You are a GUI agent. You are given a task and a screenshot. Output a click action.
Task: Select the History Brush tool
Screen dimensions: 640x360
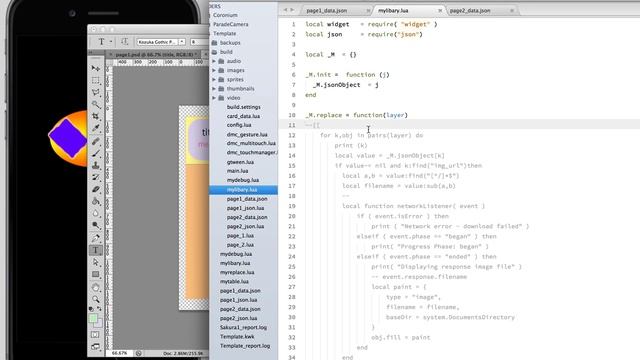point(96,177)
